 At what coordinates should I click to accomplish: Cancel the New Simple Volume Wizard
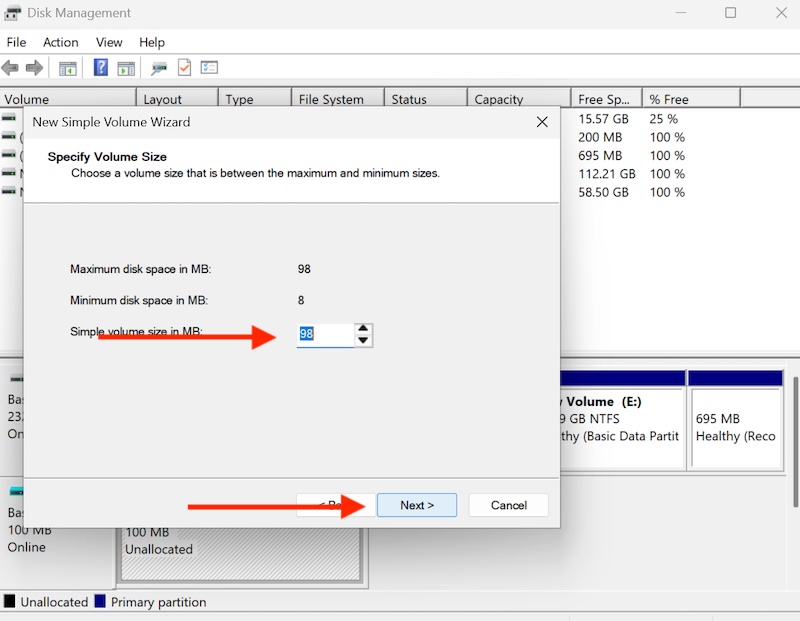coord(508,505)
